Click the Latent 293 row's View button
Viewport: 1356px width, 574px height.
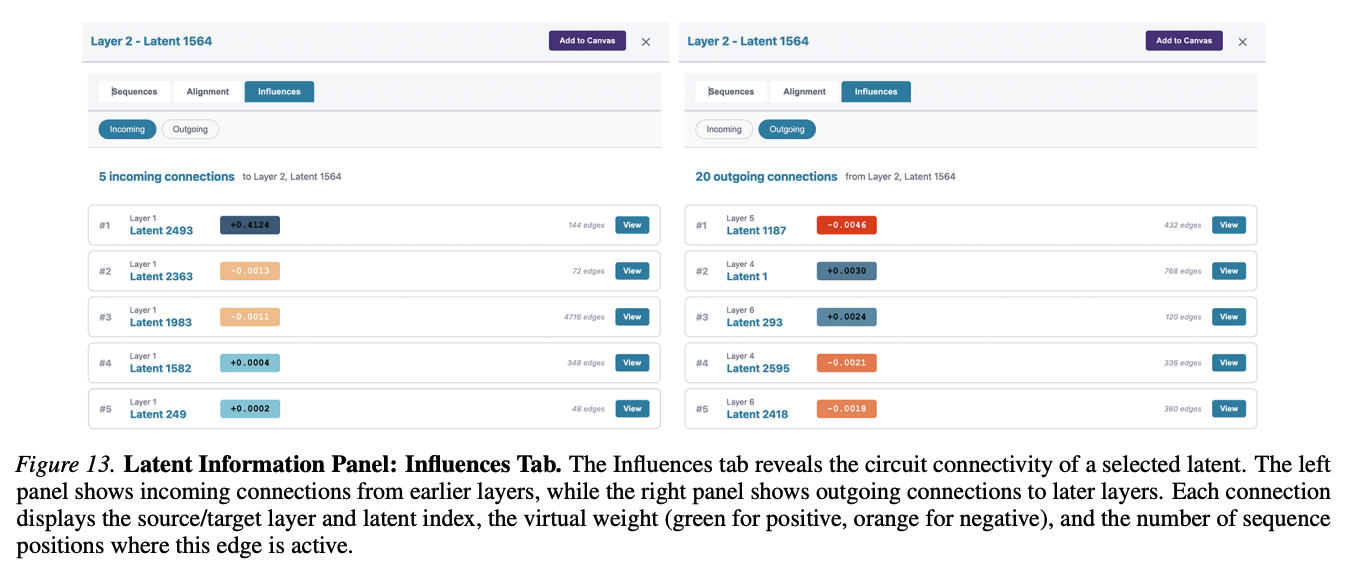[1228, 317]
